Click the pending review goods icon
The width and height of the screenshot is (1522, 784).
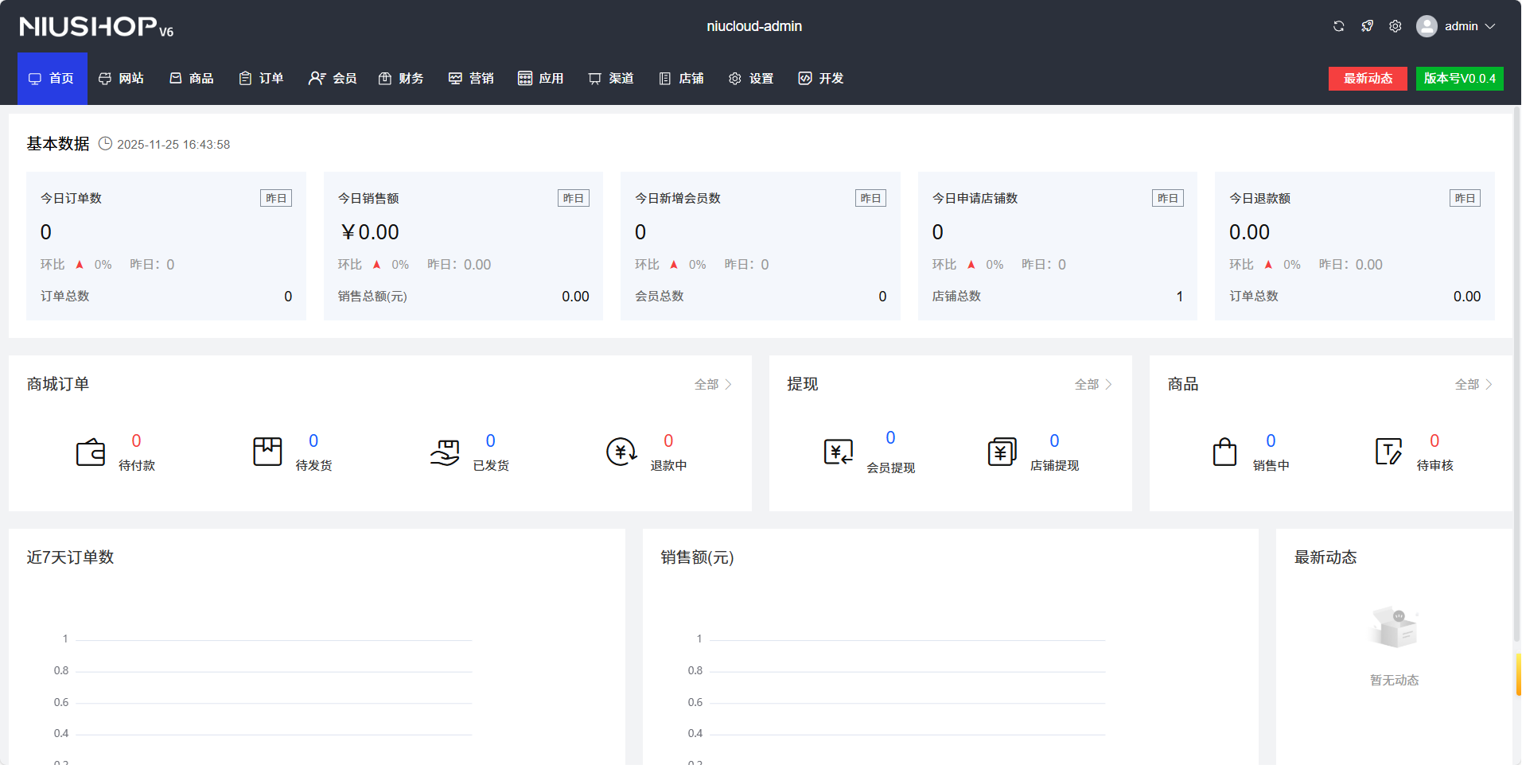click(1388, 452)
